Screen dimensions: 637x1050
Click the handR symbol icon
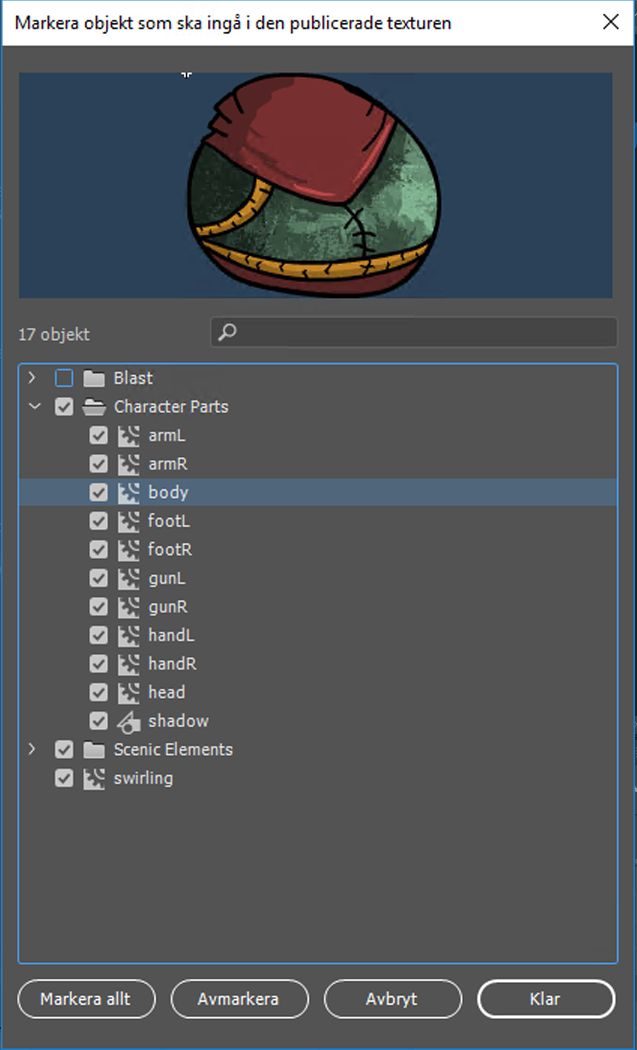pyautogui.click(x=129, y=664)
